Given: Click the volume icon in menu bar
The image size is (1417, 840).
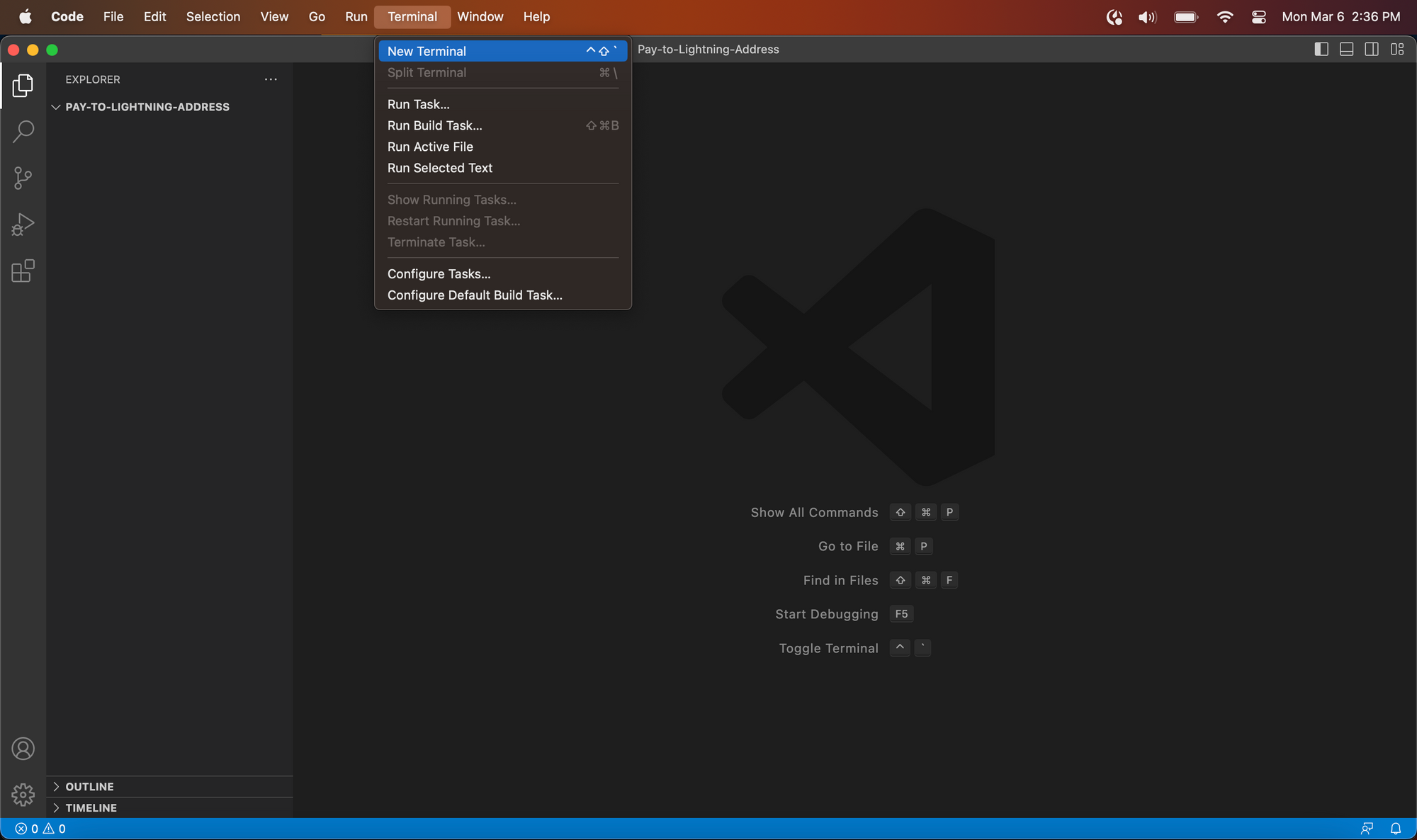Looking at the screenshot, I should click(x=1147, y=17).
